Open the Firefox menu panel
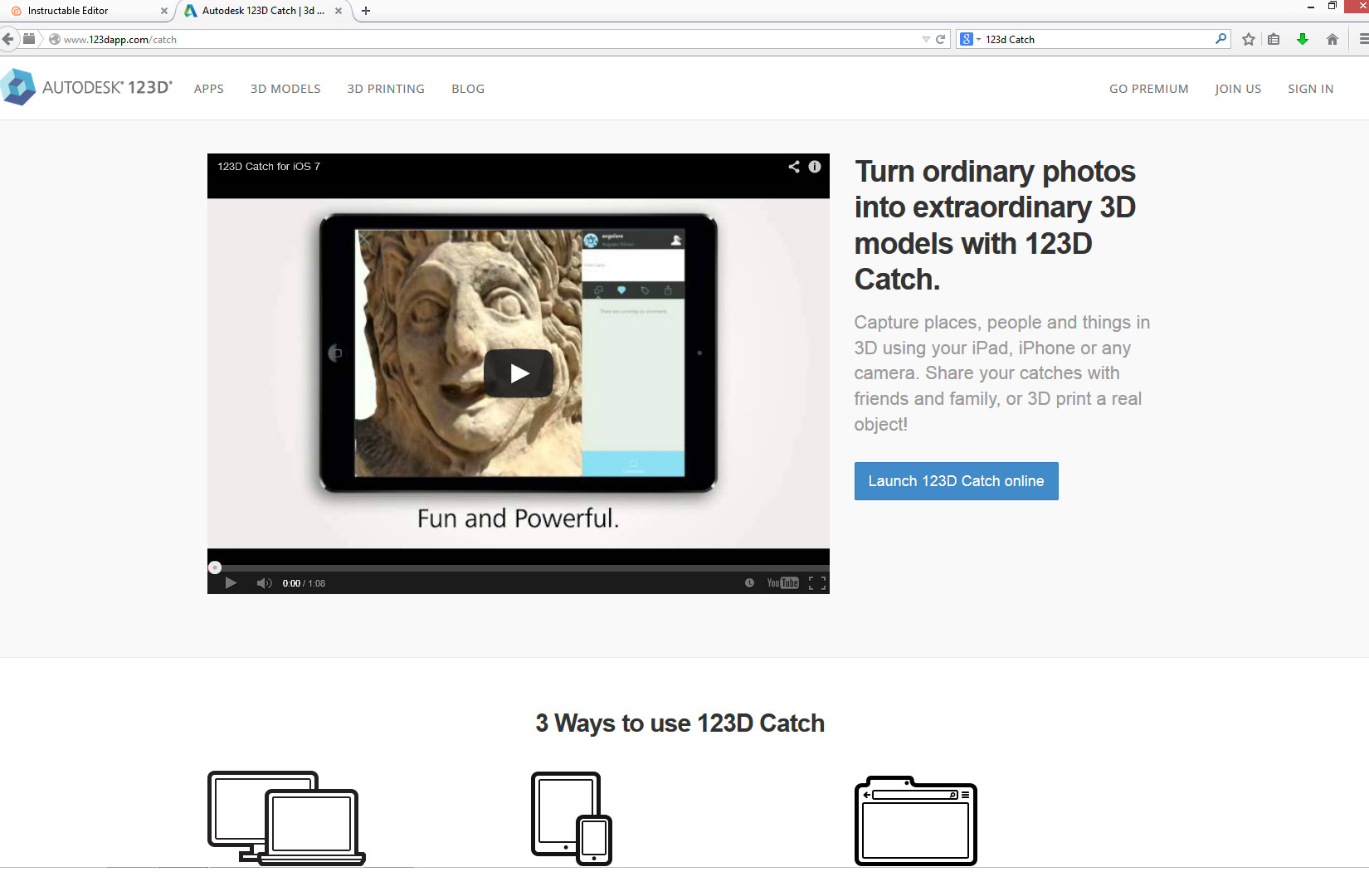Viewport: 1369px width, 896px height. 1359,39
